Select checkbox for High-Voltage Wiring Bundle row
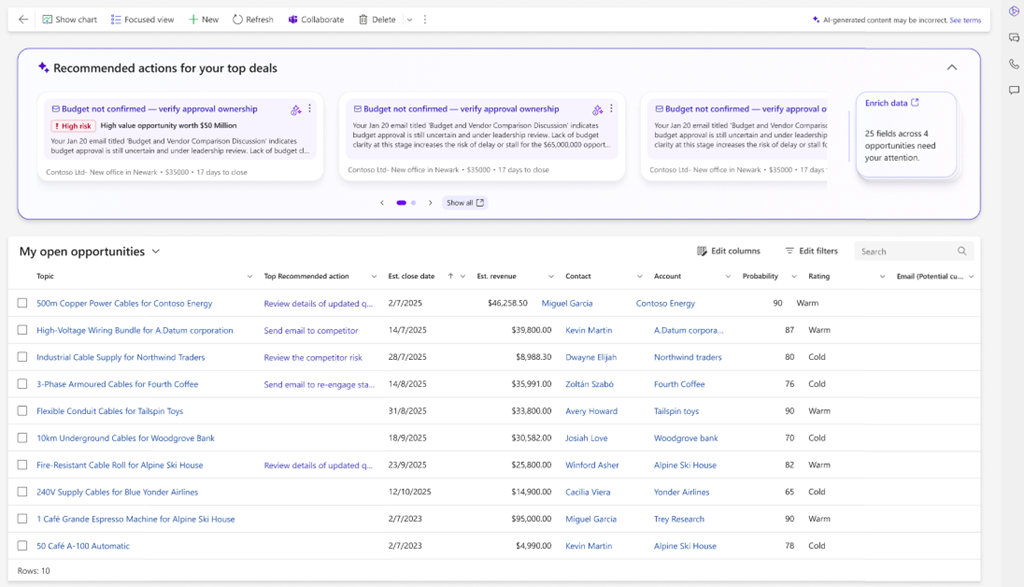Screen dimensions: 1024x587 [22, 330]
